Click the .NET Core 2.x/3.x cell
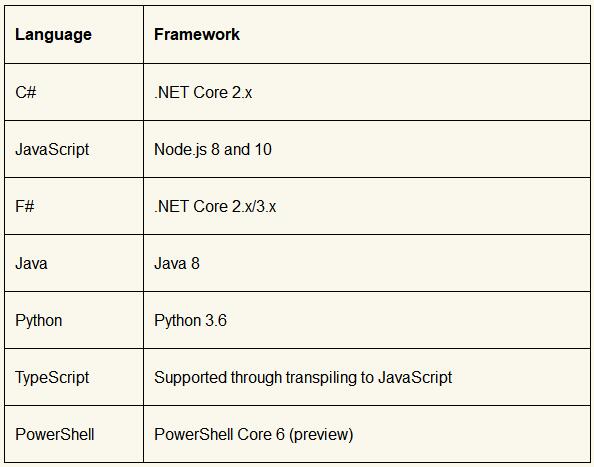 click(367, 206)
